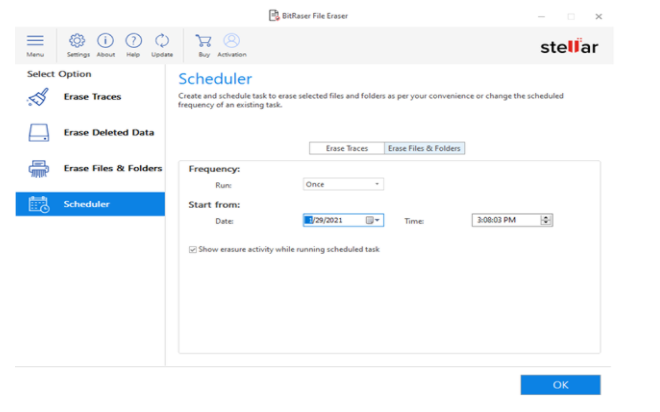Select the Erase Traces brush icon in sidebar
Image resolution: width=660 pixels, height=412 pixels.
tap(38, 97)
